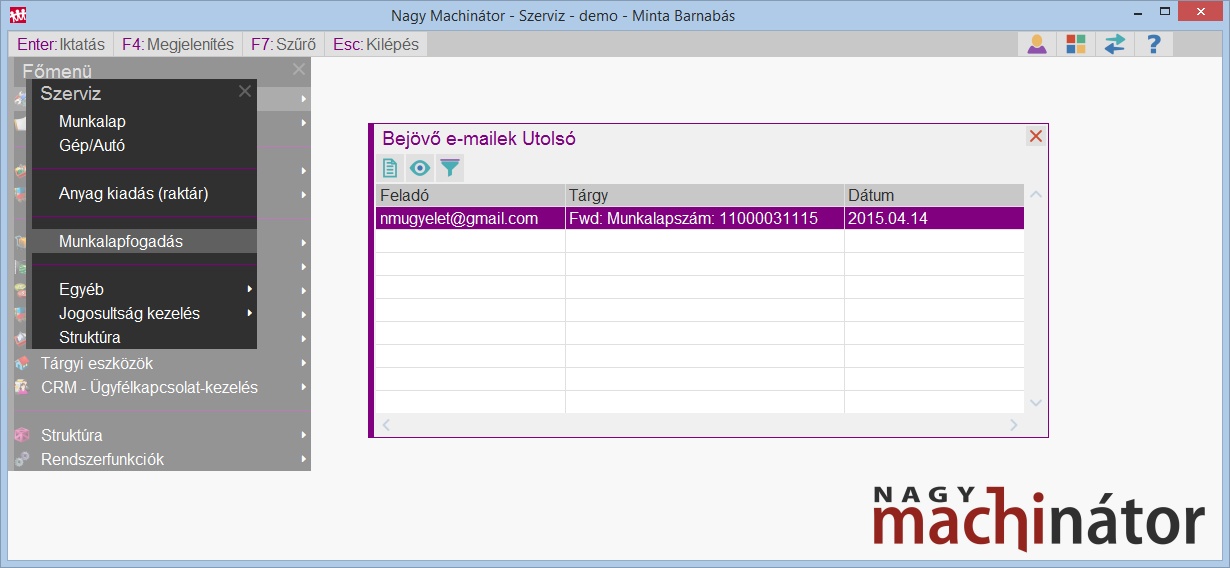This screenshot has height=568, width=1230.
Task: Click the blue swap arrows icon
Action: pyautogui.click(x=1114, y=44)
